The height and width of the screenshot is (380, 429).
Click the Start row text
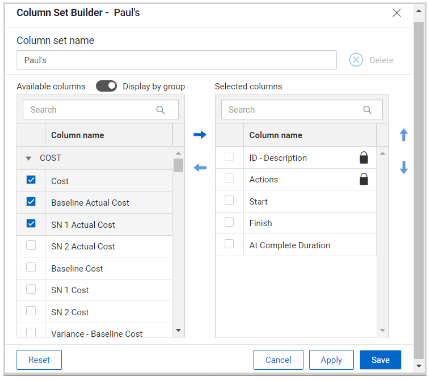pos(258,202)
